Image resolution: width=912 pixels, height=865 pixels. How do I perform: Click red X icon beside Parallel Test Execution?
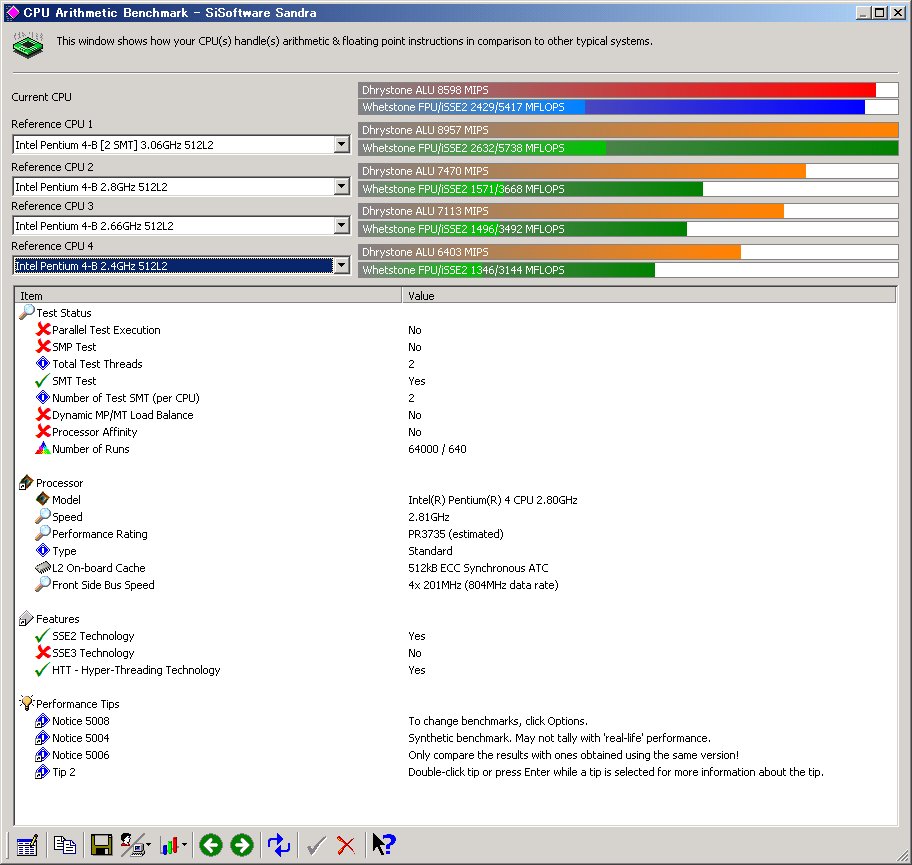coord(43,329)
